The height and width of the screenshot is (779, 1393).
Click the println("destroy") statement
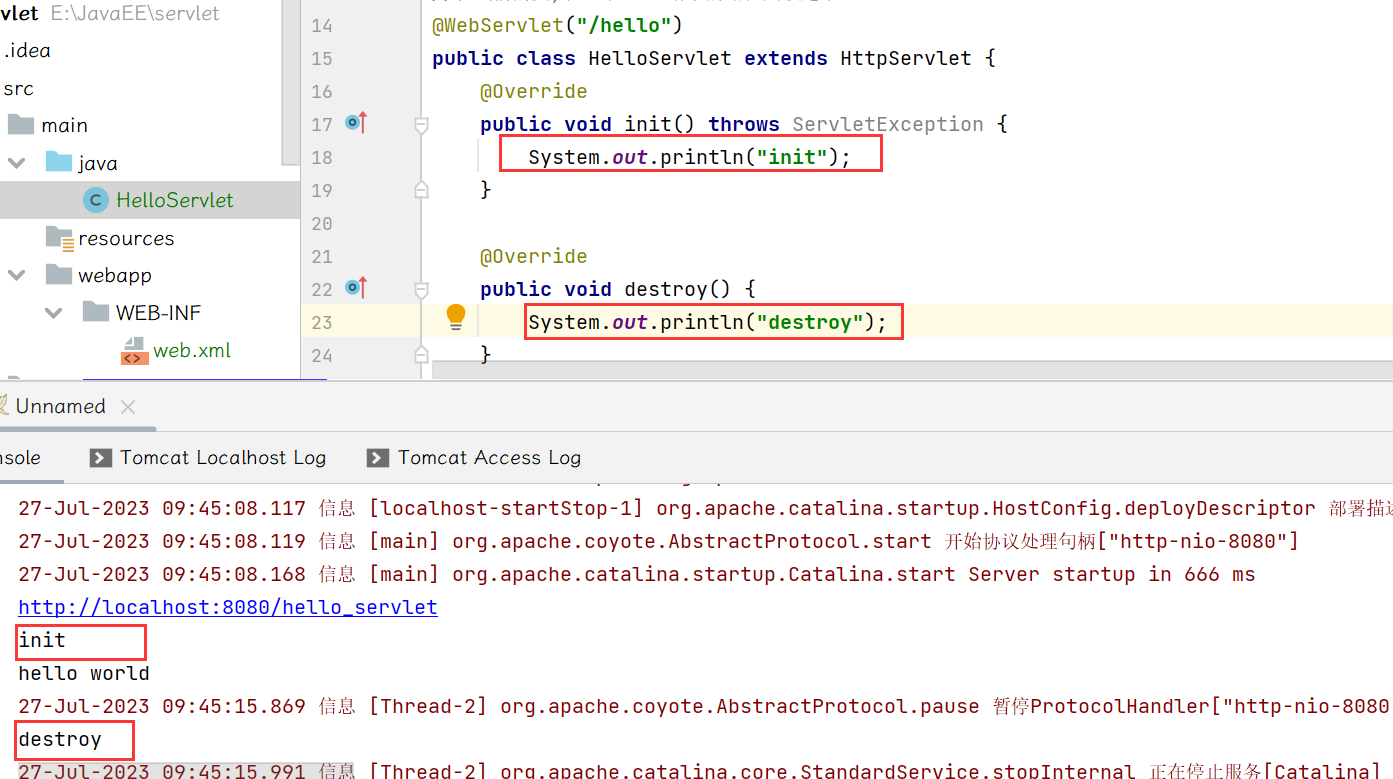tap(707, 322)
